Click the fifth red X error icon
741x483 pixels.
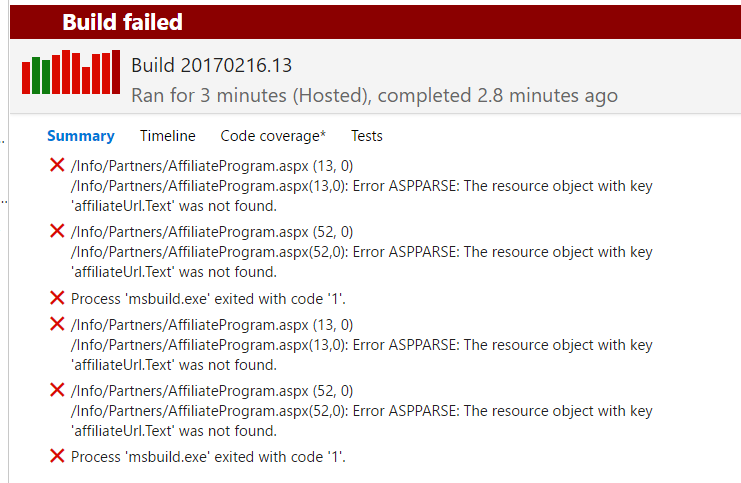pyautogui.click(x=57, y=390)
